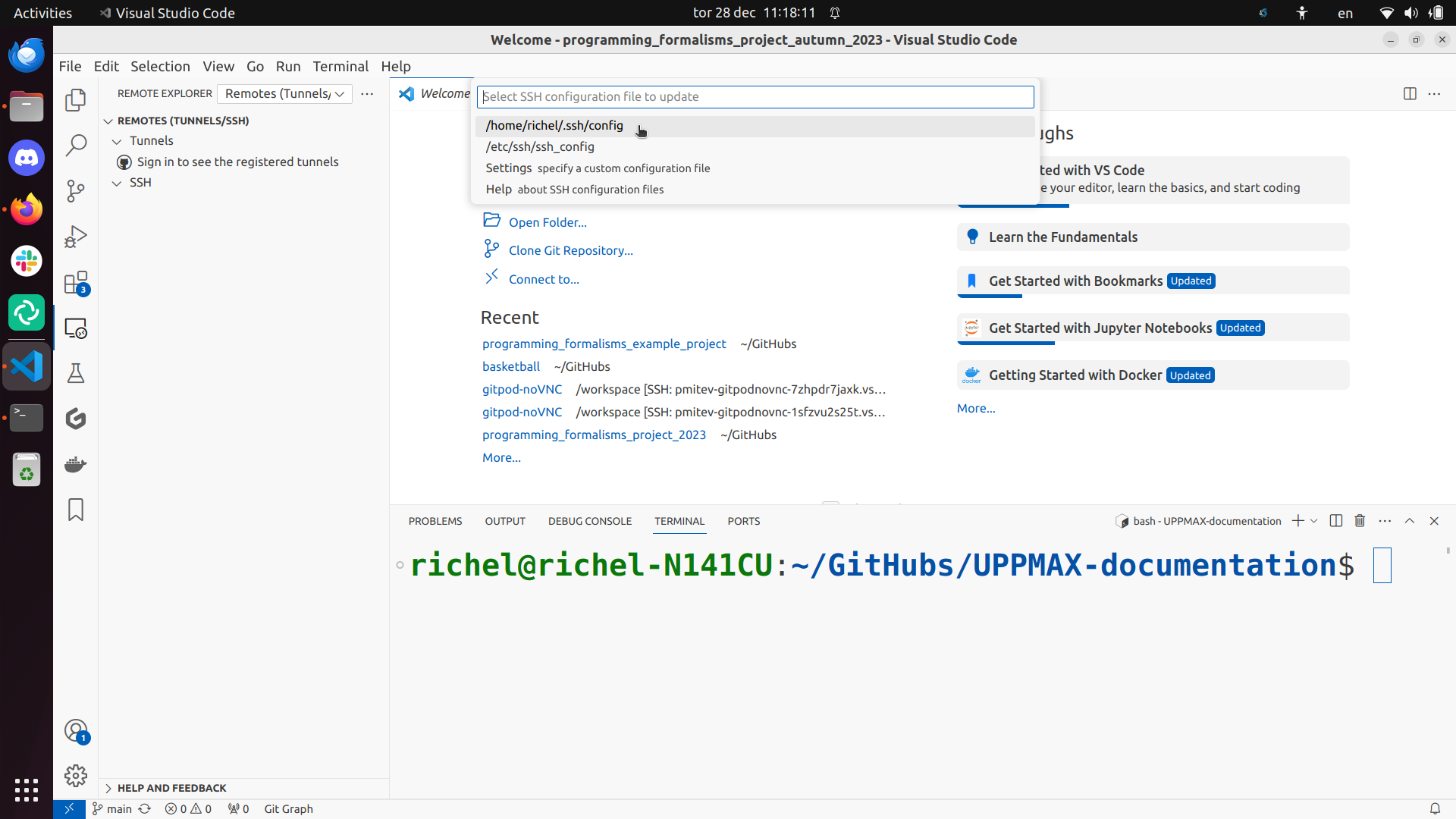Open the File menu

click(70, 67)
